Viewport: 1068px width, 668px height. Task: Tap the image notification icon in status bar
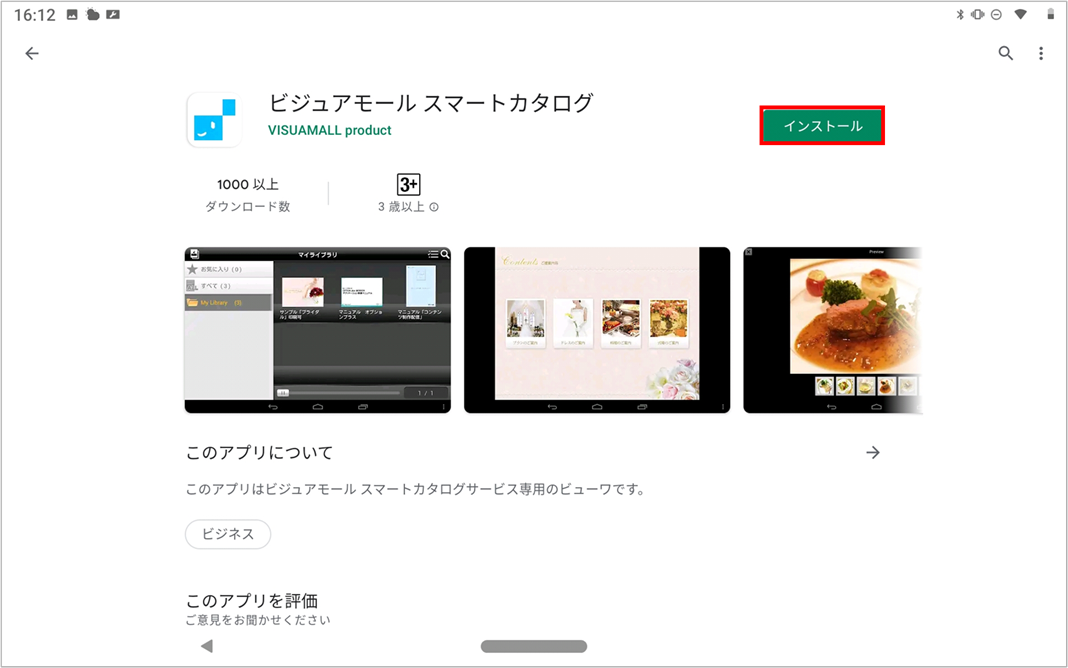72,14
